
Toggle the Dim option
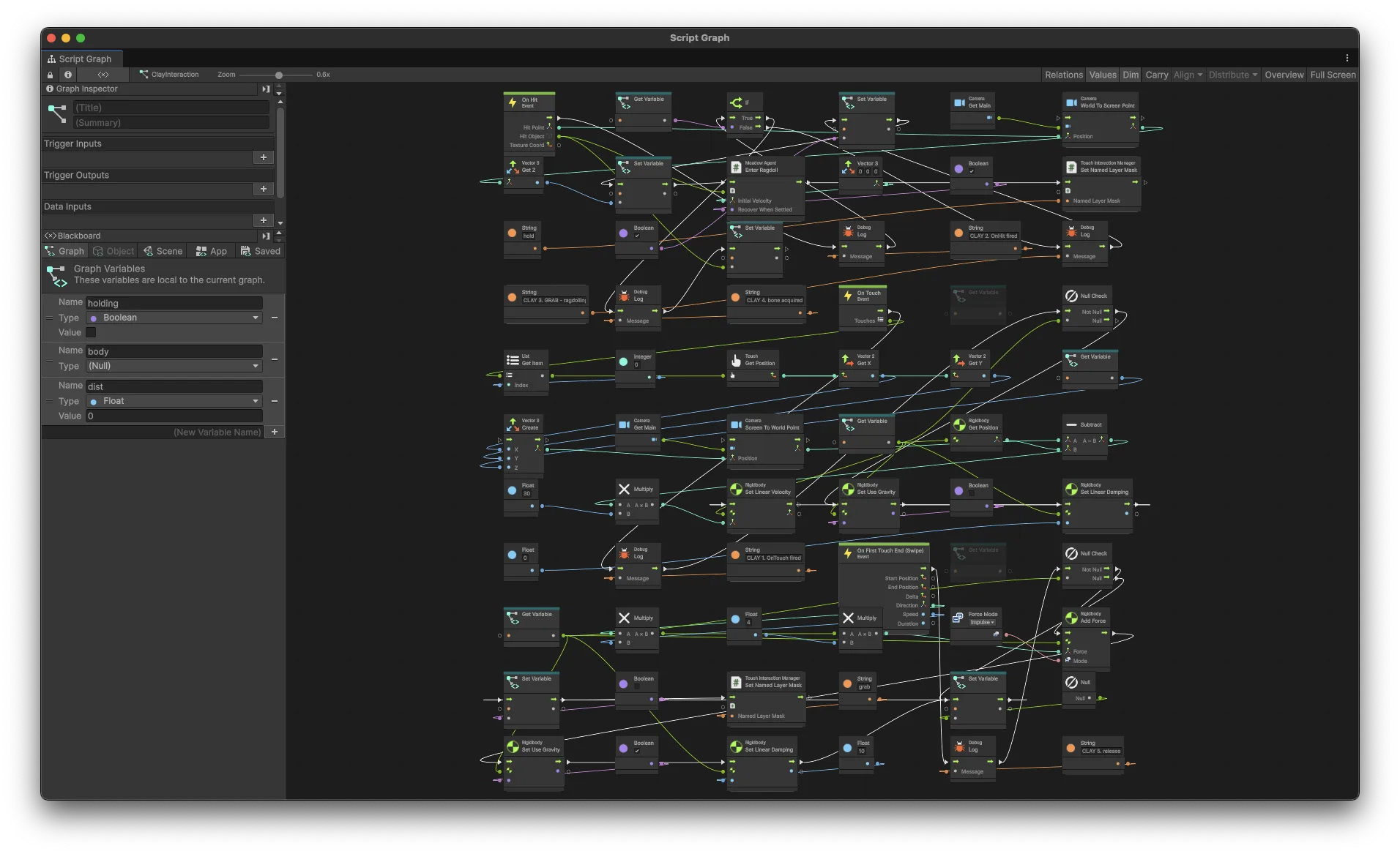pos(1131,75)
